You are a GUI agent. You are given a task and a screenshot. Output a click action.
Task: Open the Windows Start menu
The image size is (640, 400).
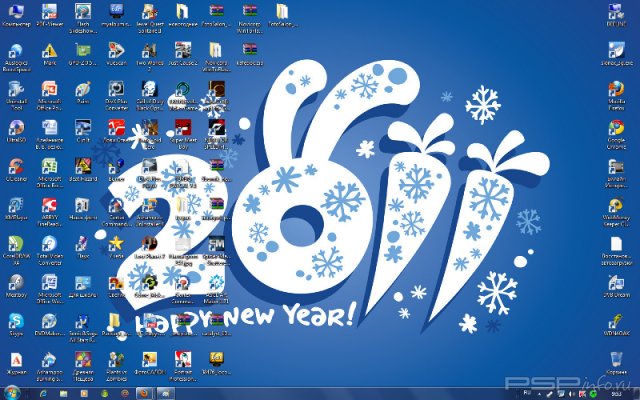coord(12,392)
